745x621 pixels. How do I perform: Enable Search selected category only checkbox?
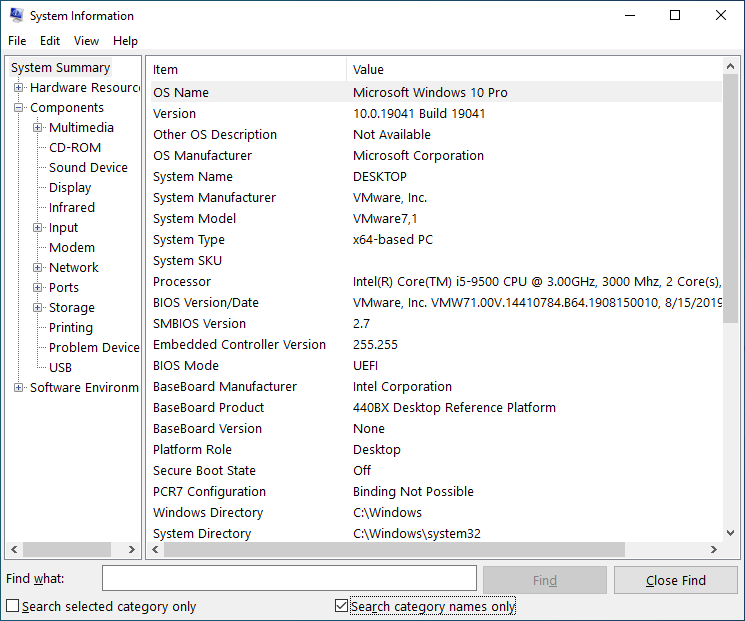pos(12,606)
